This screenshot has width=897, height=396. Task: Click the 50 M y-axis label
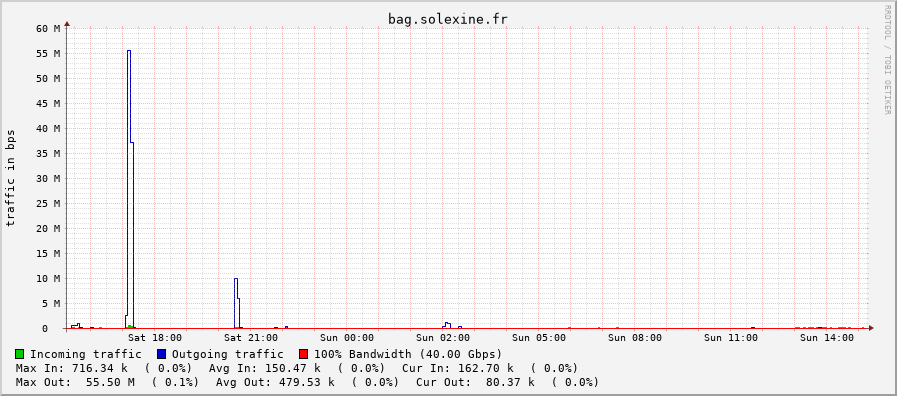tap(48, 78)
